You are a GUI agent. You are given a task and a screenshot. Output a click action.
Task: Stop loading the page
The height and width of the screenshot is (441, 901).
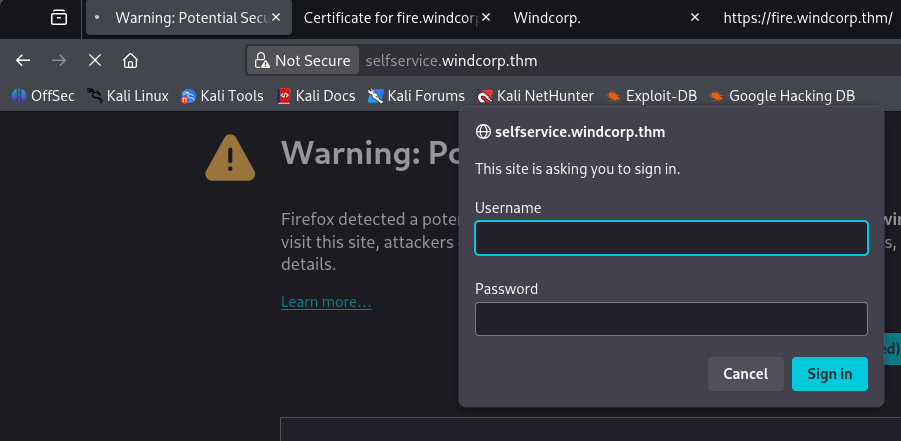[94, 60]
